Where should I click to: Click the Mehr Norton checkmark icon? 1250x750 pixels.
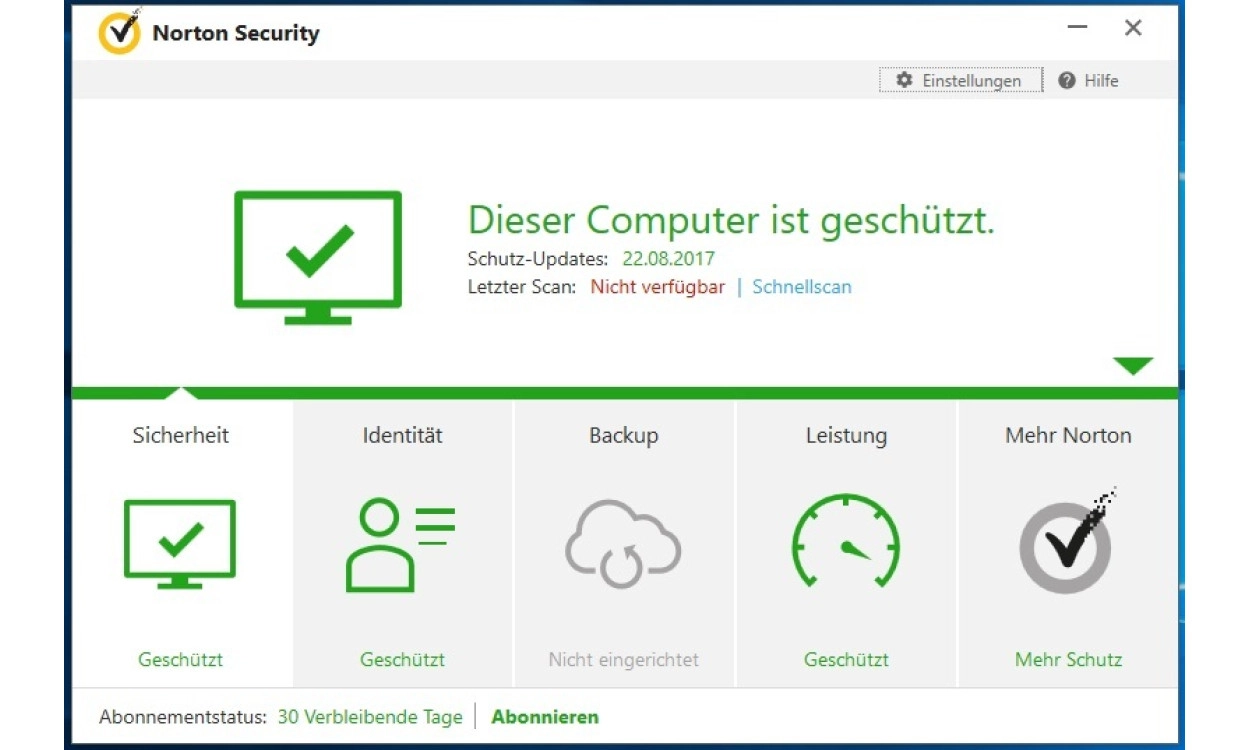pos(1066,545)
